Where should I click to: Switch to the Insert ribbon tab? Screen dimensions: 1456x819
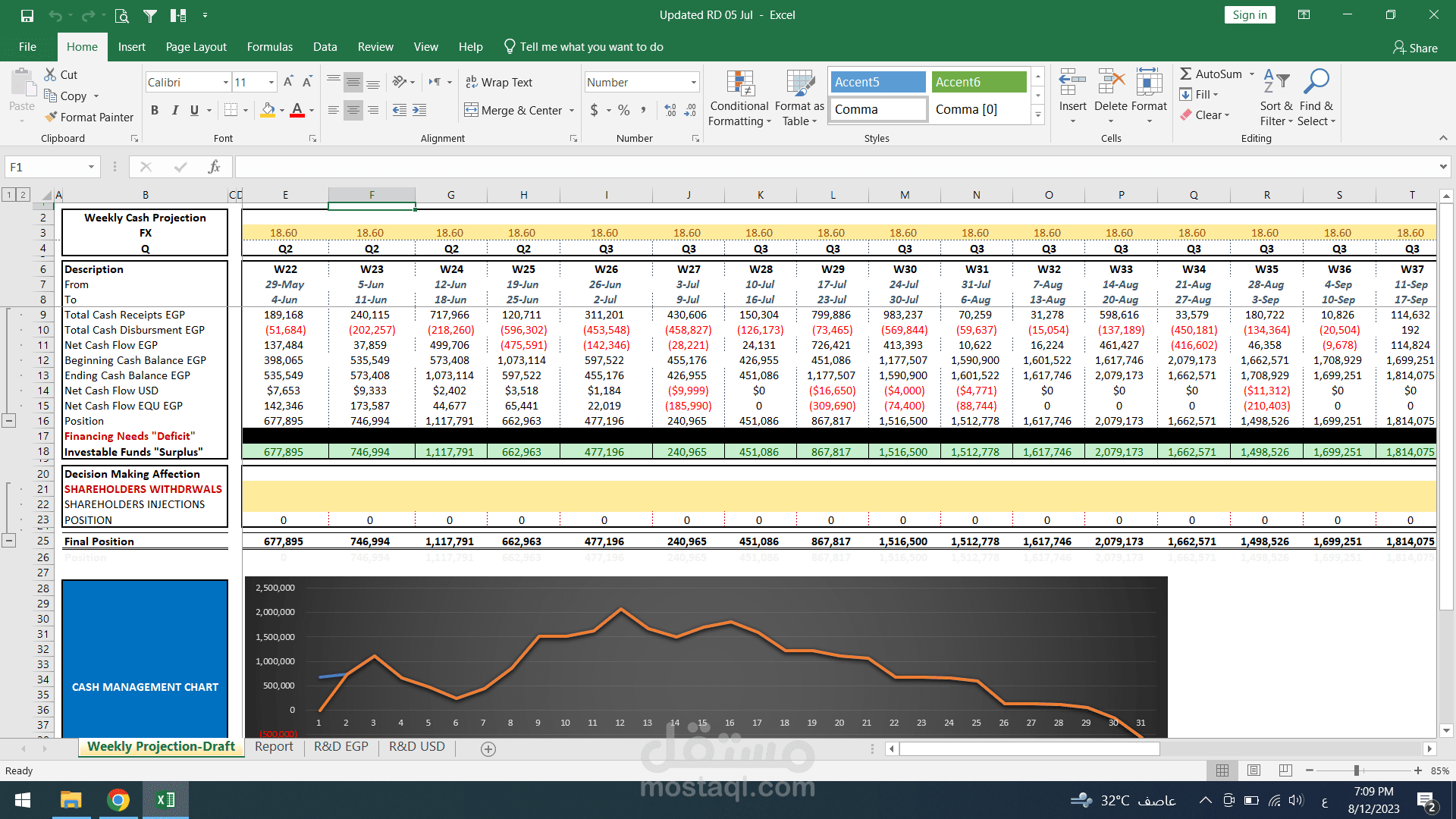tap(131, 47)
